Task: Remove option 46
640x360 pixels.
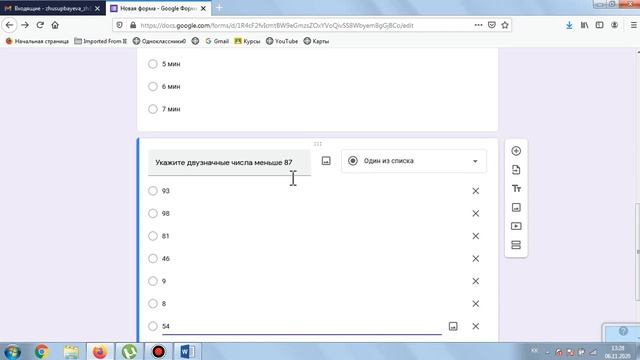Action: [476, 259]
